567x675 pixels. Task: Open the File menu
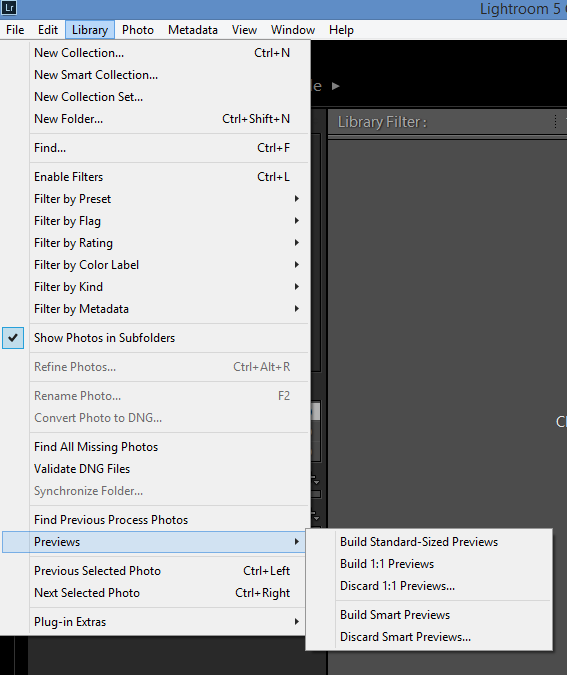15,30
